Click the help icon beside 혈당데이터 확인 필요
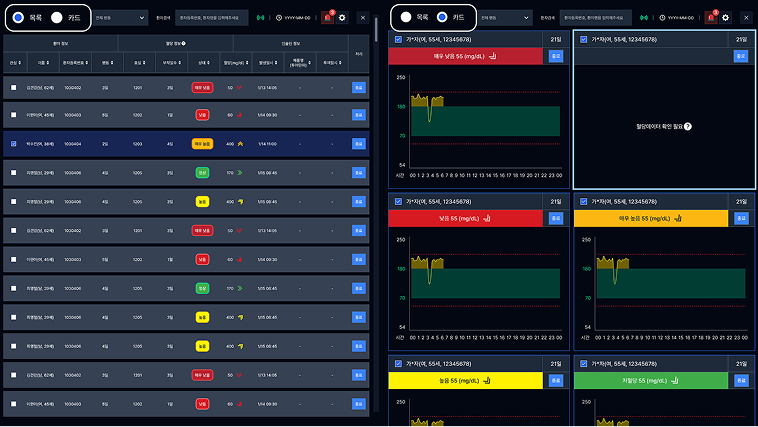This screenshot has width=758, height=427. (x=688, y=127)
